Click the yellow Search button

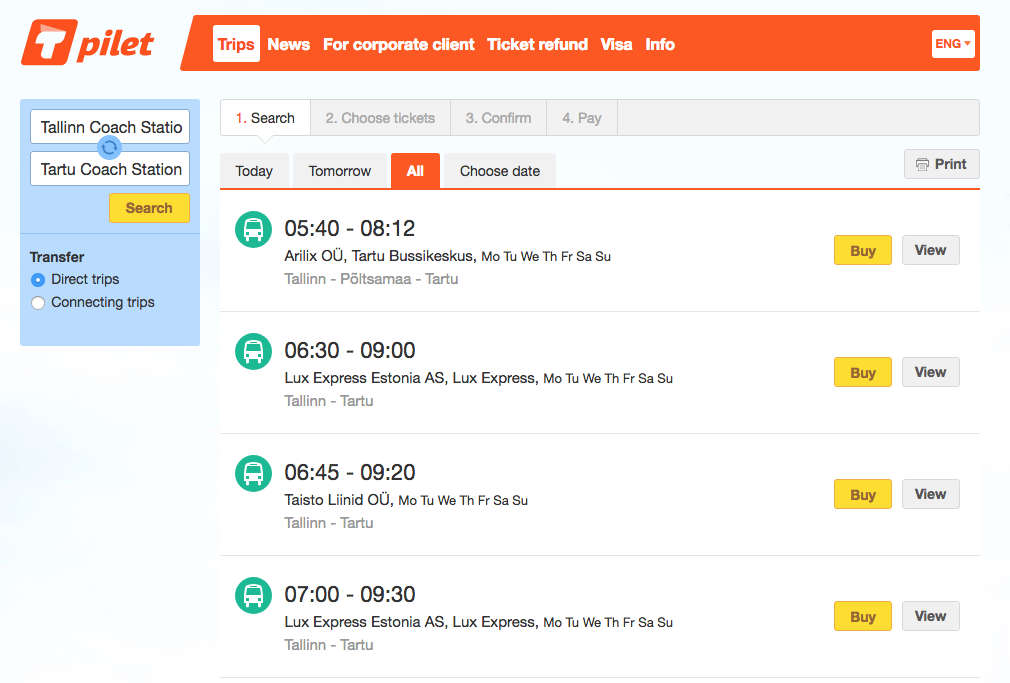coord(149,208)
